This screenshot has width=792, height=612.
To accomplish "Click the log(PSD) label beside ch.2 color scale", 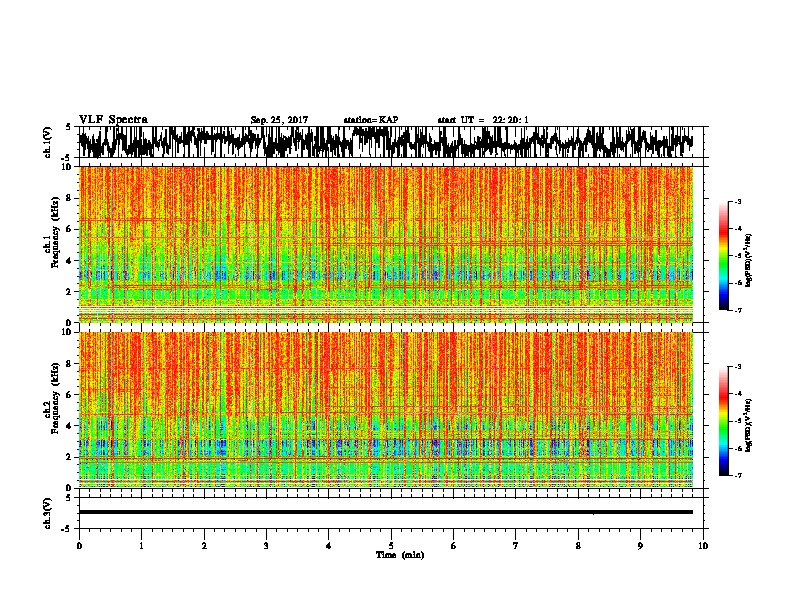I will click(749, 425).
